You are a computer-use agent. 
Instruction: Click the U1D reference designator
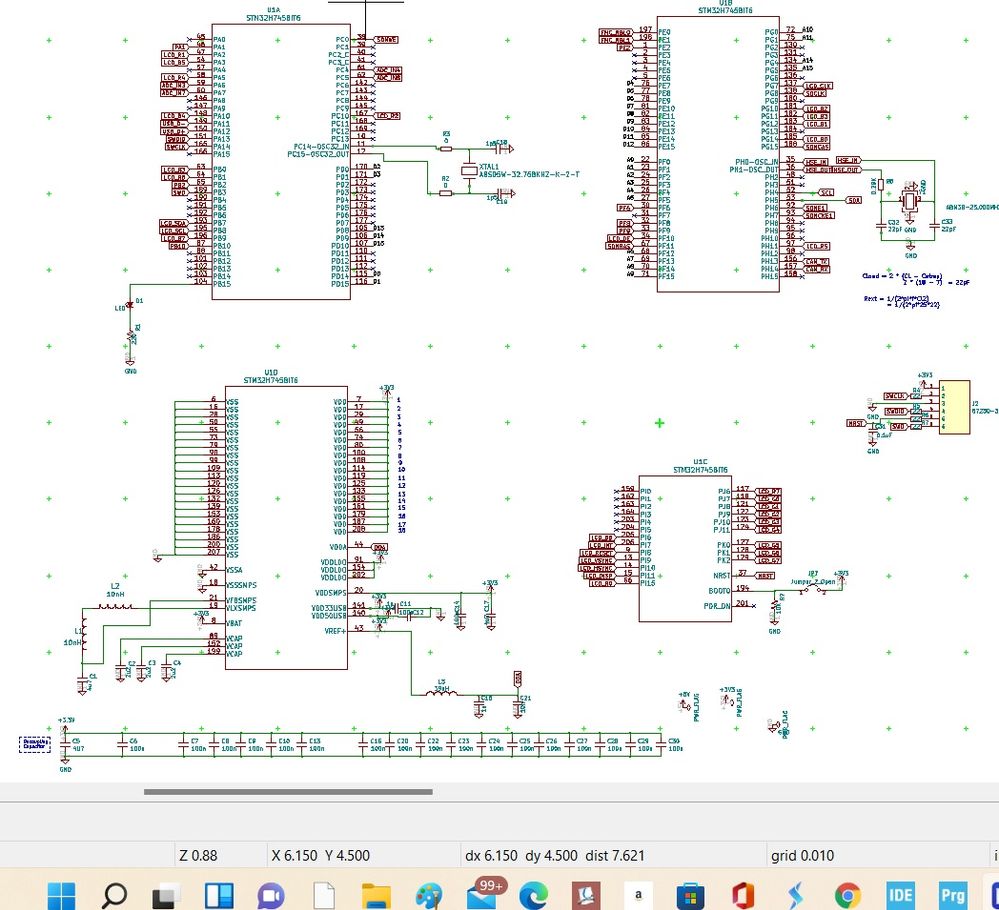pos(271,373)
